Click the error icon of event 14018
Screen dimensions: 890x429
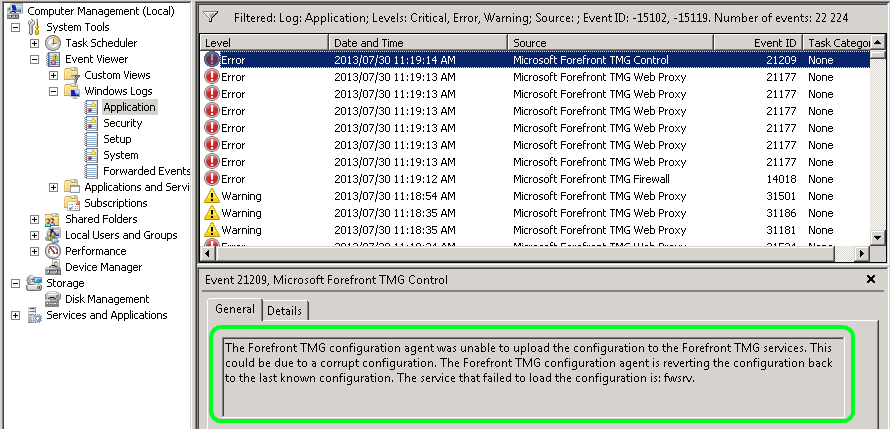coord(212,179)
